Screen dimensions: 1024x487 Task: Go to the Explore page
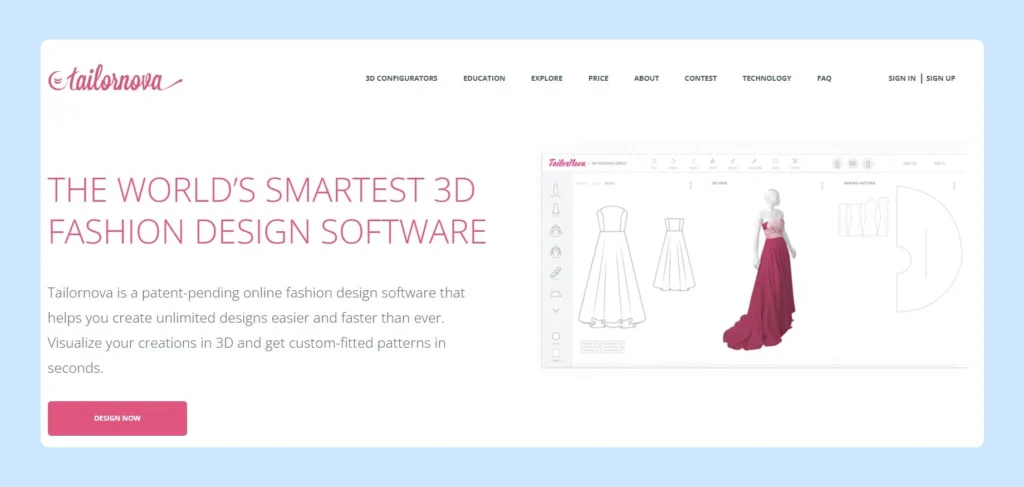point(547,78)
